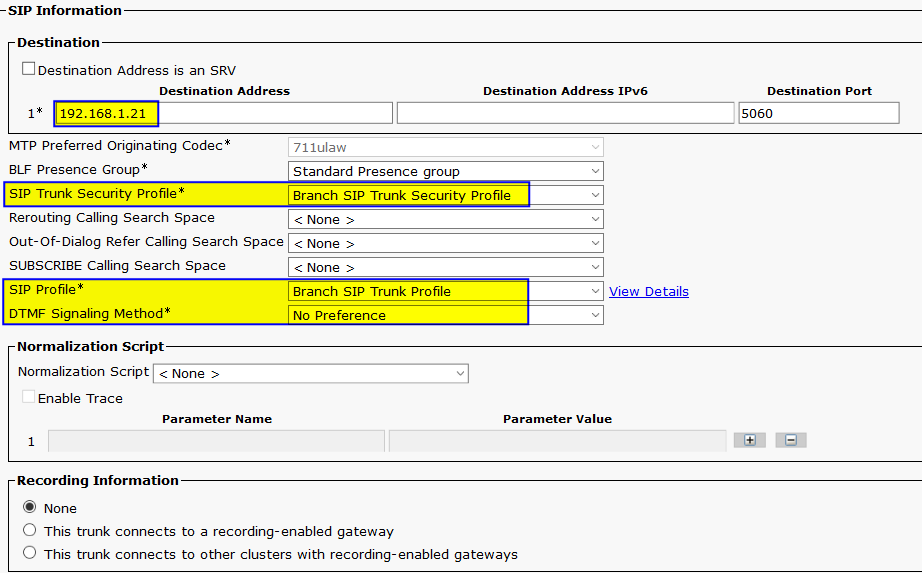The image size is (922, 573).
Task: Open the SIP Trunk Security Profile dropdown
Action: pyautogui.click(x=446, y=195)
